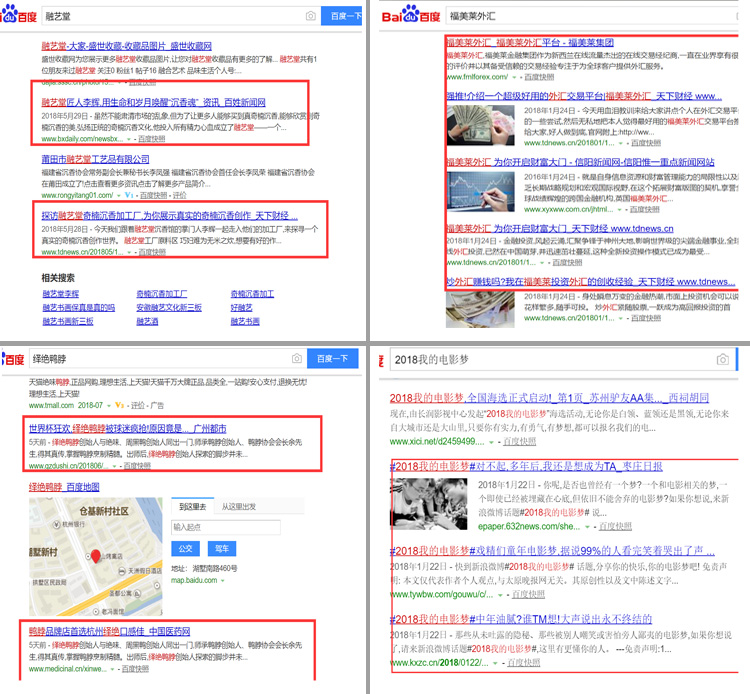Expand the arrow next to www.fmlforex.com URL
The height and width of the screenshot is (694, 750).
tap(514, 77)
